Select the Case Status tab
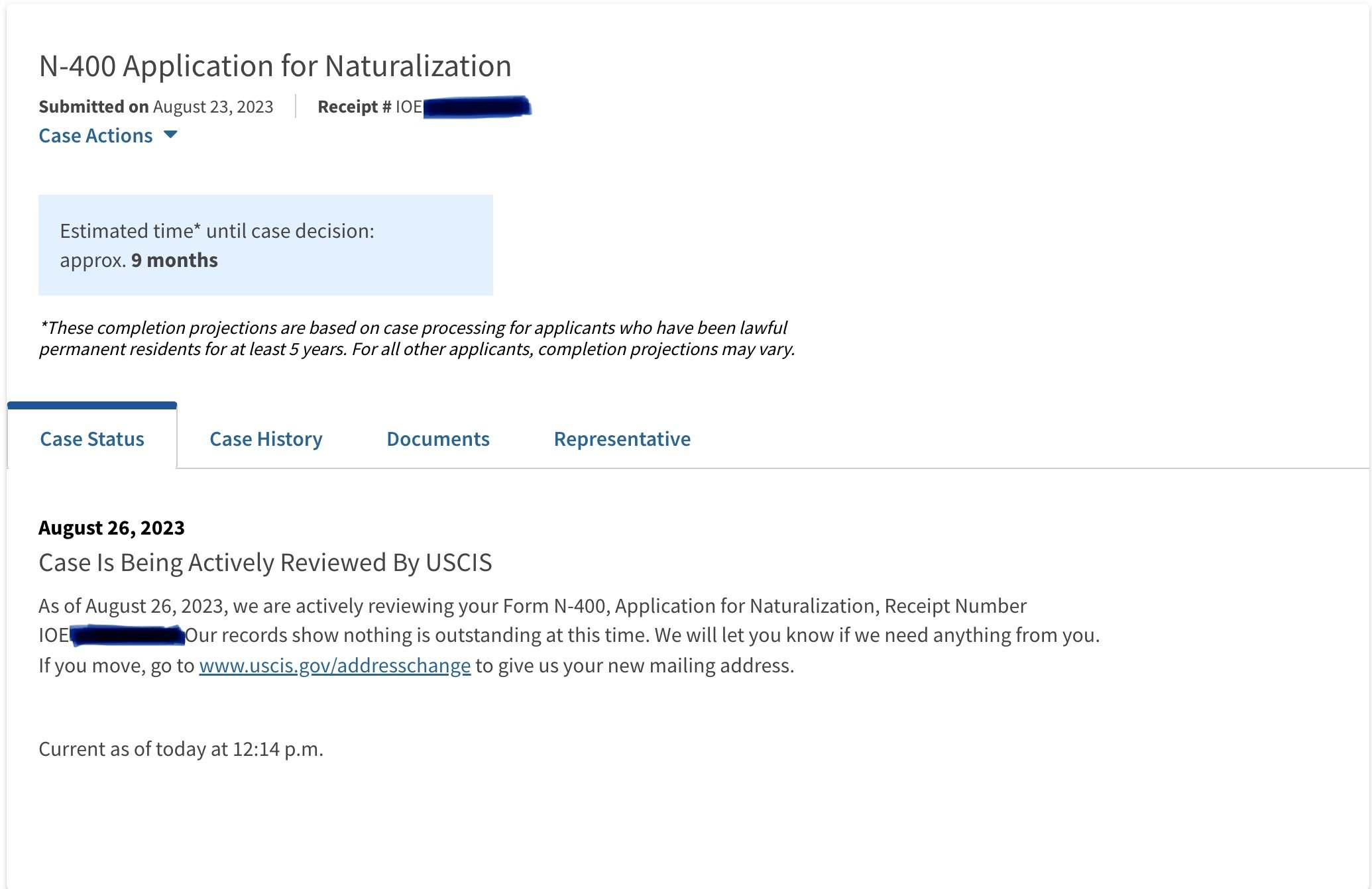Screen dimensions: 1372x889 (92, 439)
